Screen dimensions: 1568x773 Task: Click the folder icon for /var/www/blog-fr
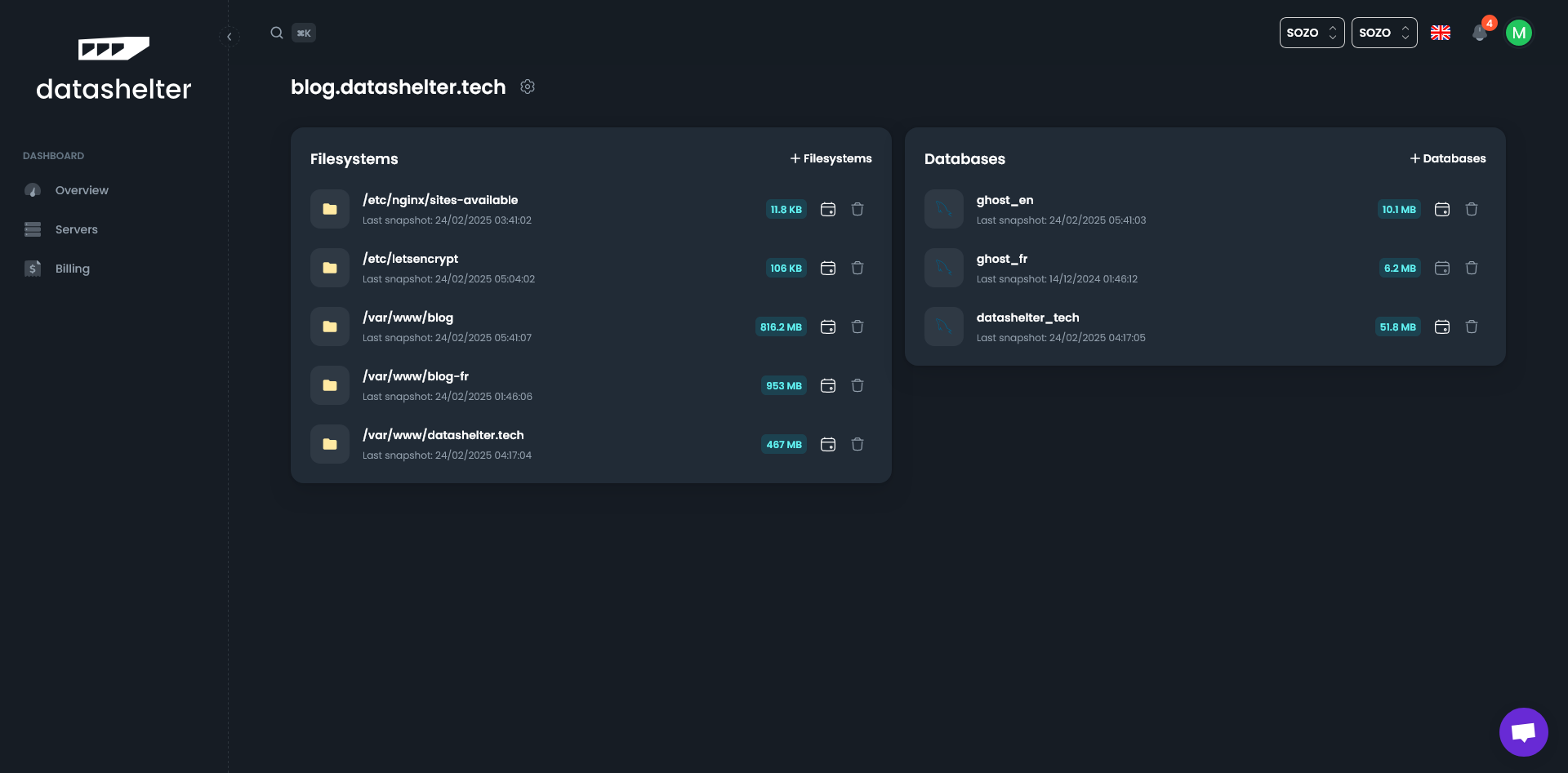[x=329, y=385]
